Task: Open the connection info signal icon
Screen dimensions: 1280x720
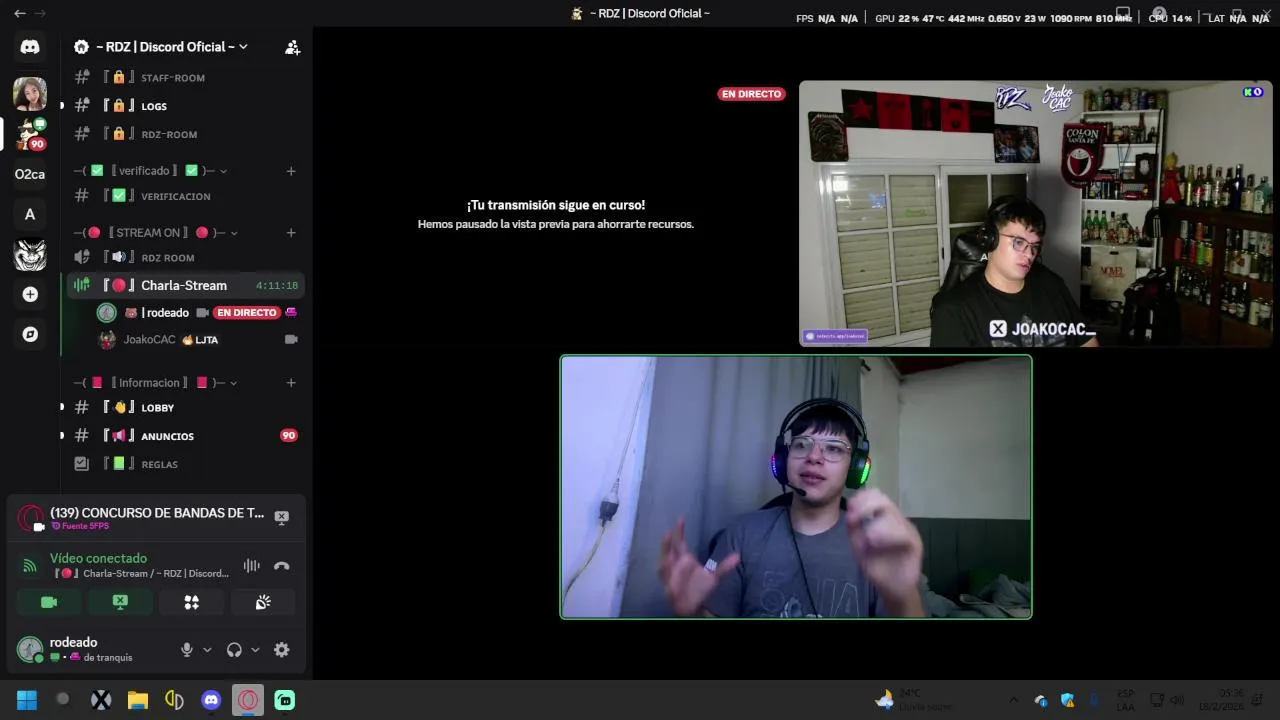Action: 30,566
